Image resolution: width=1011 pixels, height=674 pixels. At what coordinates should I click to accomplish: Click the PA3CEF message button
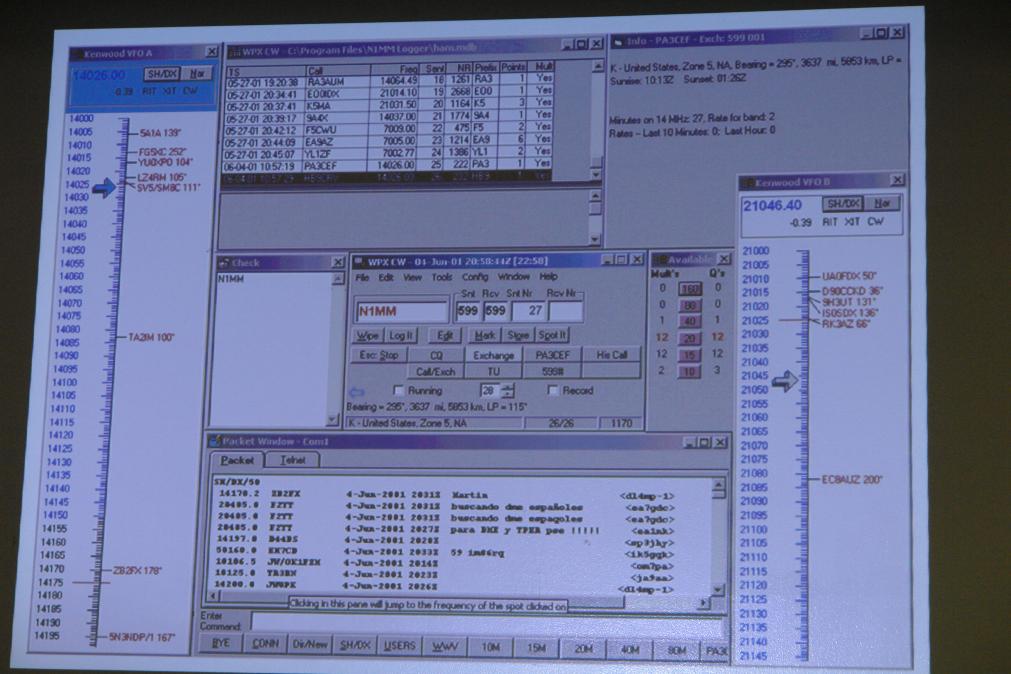click(x=553, y=355)
